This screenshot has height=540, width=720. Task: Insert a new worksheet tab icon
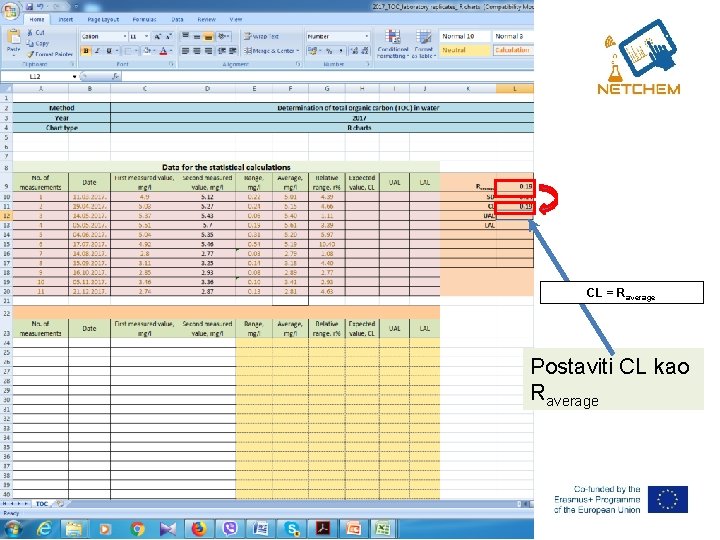[60, 504]
